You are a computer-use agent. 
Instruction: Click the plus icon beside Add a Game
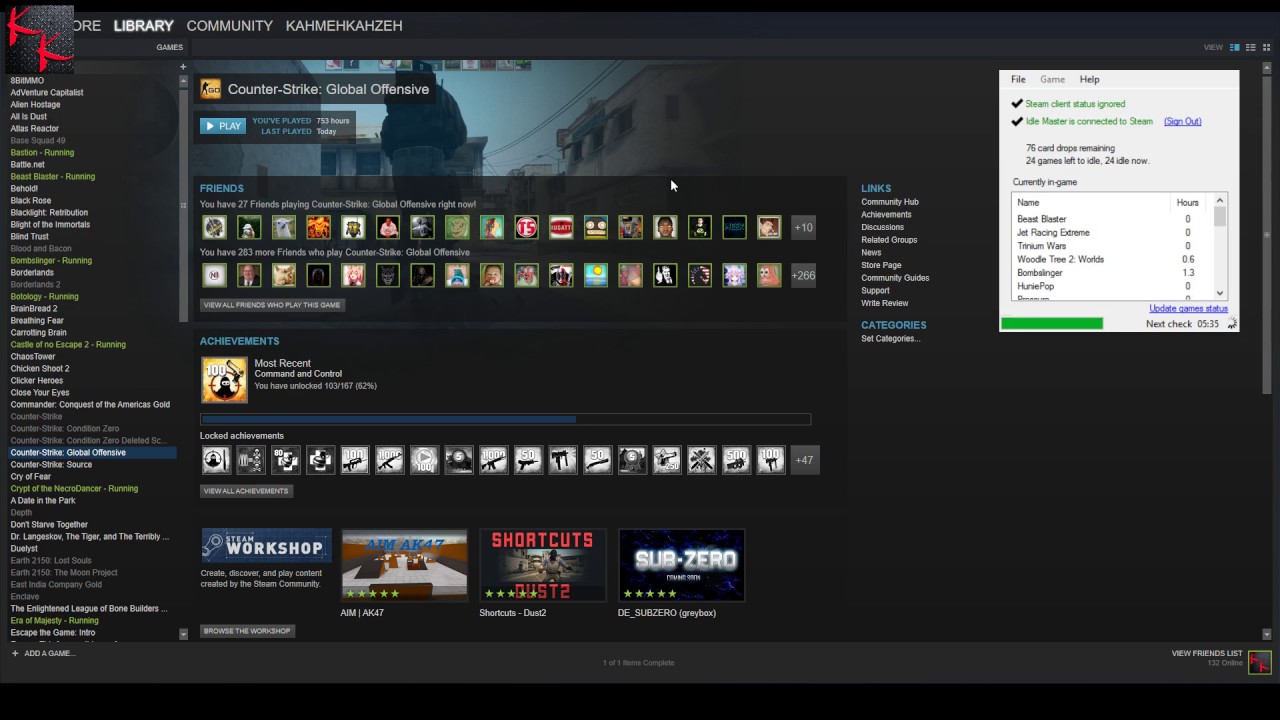point(15,653)
